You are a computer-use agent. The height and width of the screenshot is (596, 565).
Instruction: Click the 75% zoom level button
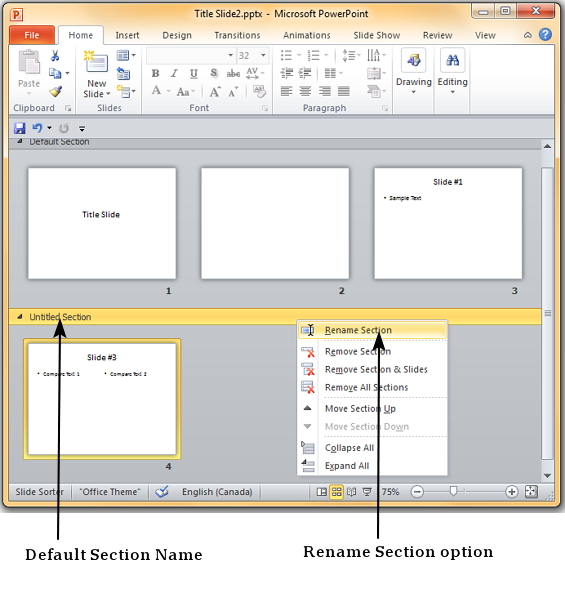click(390, 492)
